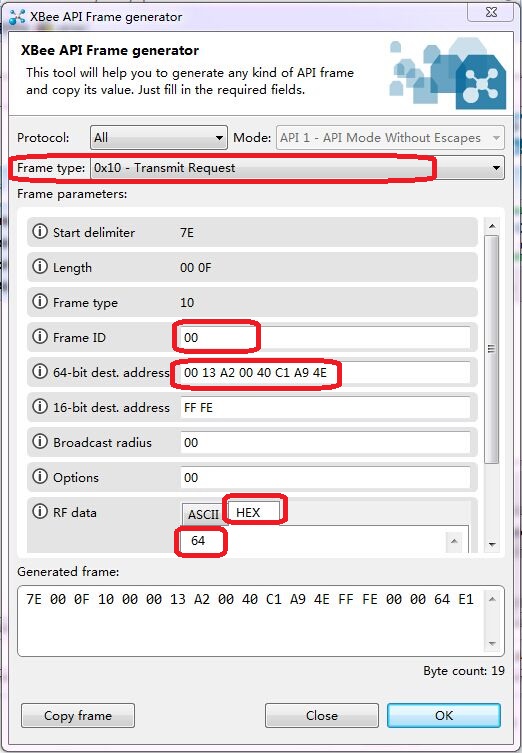
Task: Click the Close button
Action: (x=322, y=716)
